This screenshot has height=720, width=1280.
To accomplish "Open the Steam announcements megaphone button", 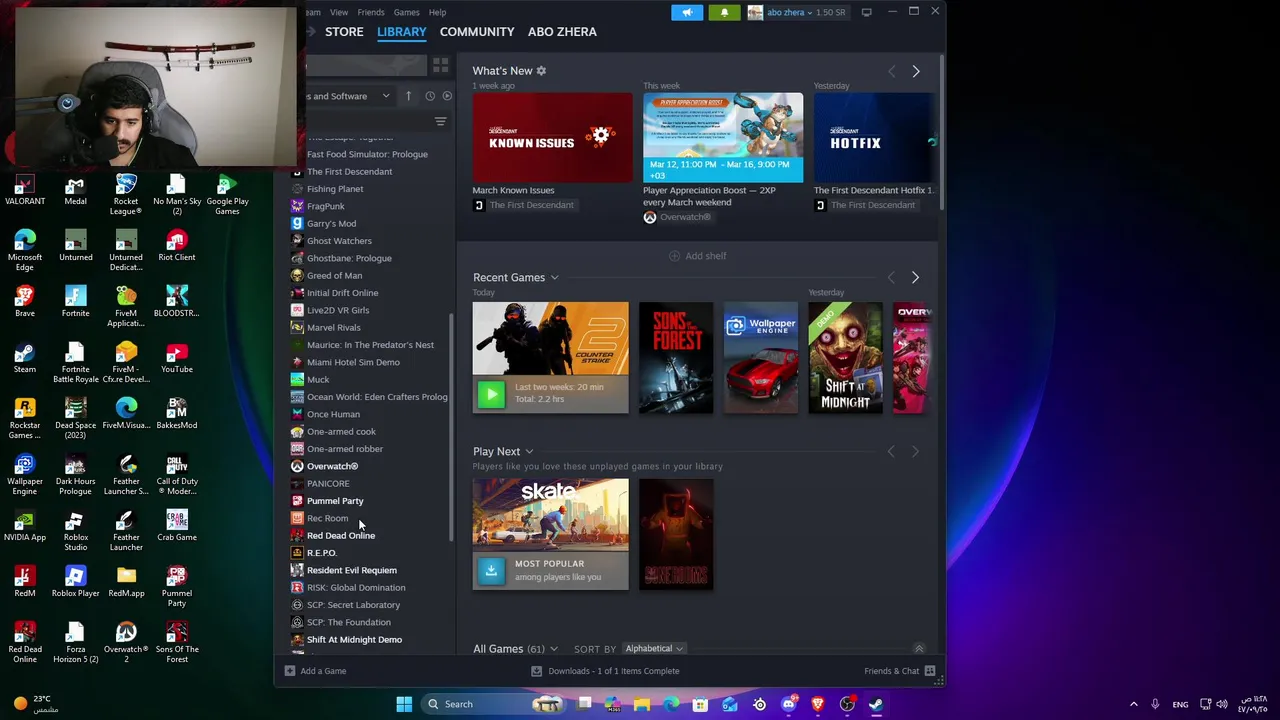I will [687, 12].
